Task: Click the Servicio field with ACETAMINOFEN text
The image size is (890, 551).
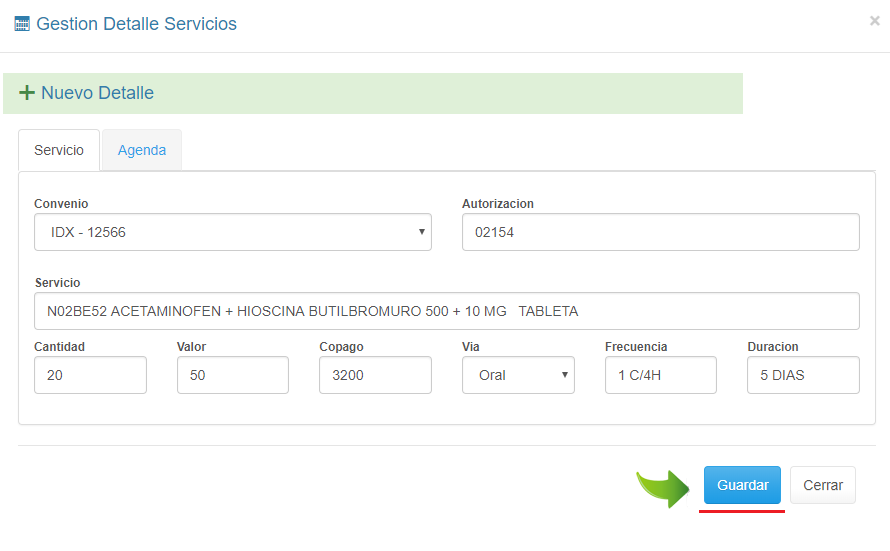Action: tap(447, 311)
